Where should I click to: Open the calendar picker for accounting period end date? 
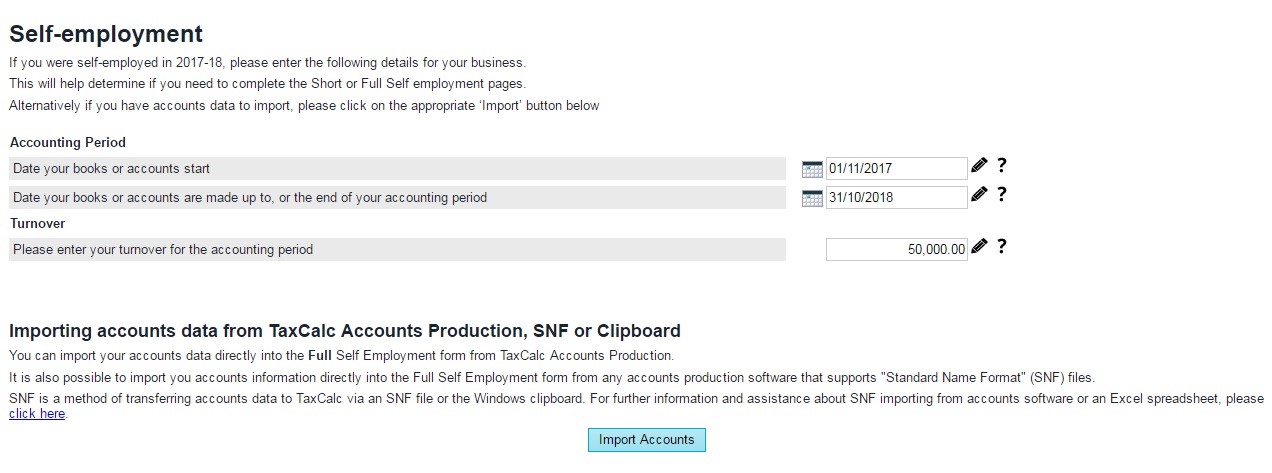(x=812, y=198)
